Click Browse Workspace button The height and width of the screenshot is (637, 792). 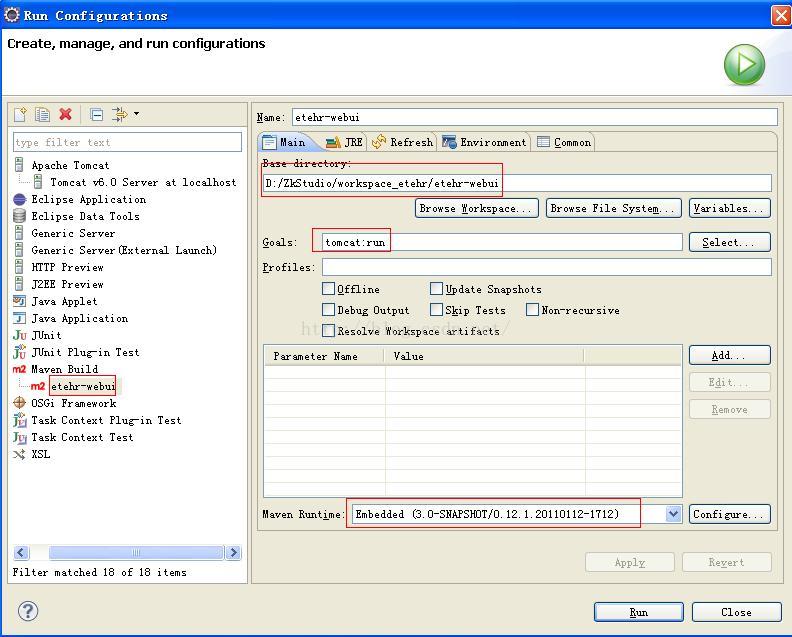pyautogui.click(x=476, y=208)
